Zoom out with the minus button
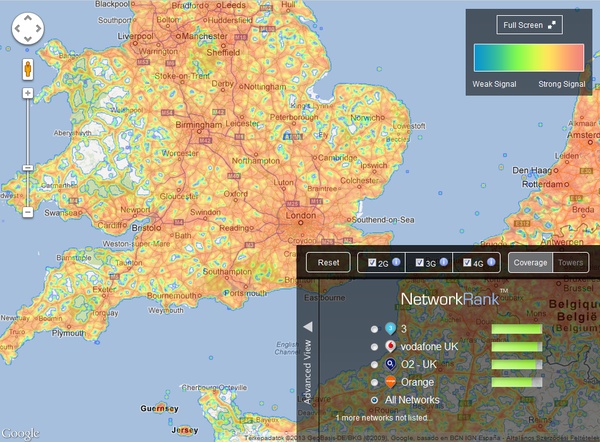Viewport: 600px width, 442px height. [28, 212]
